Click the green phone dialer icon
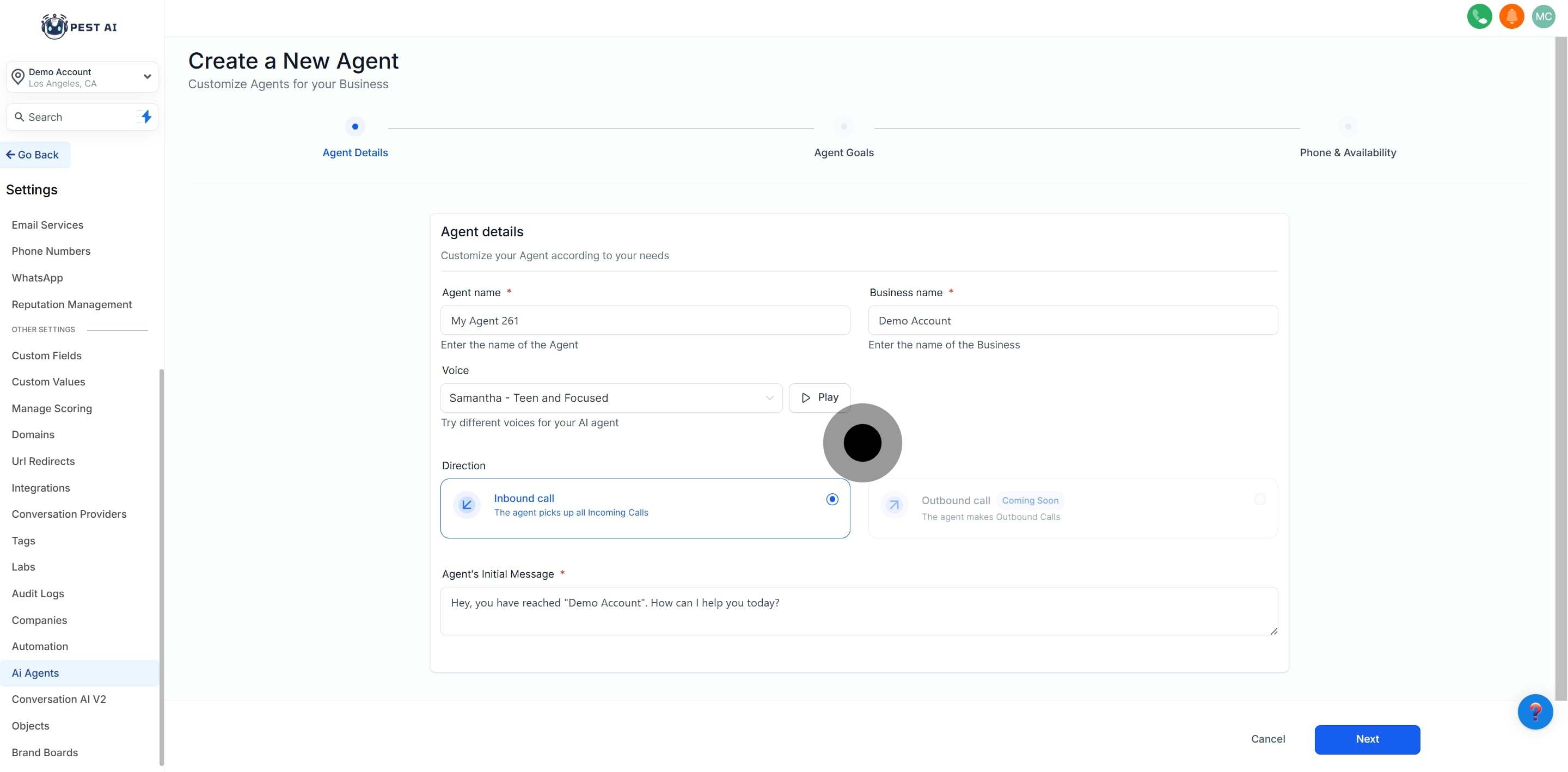Screen dimensions: 1568x772 coord(1479,16)
